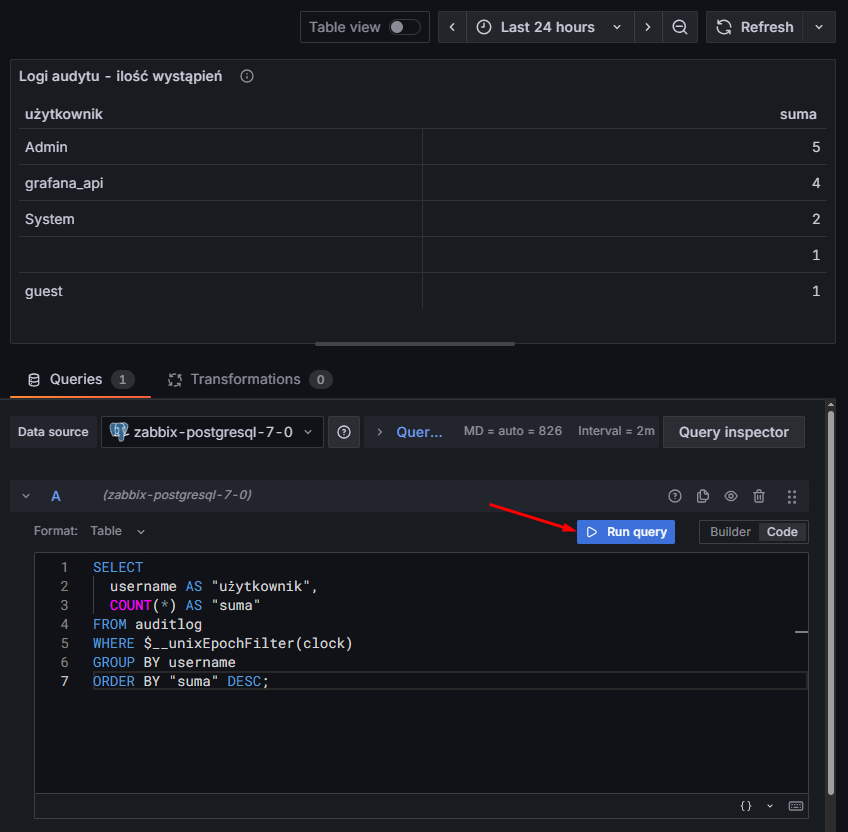
Task: Show help for query A
Action: 675,496
